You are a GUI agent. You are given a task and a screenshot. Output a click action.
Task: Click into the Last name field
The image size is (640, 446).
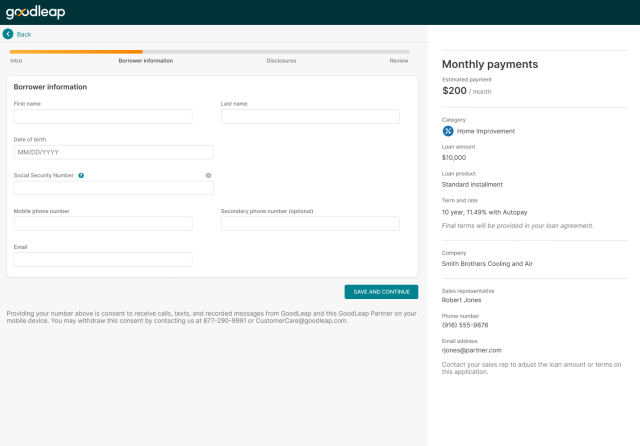click(x=310, y=117)
